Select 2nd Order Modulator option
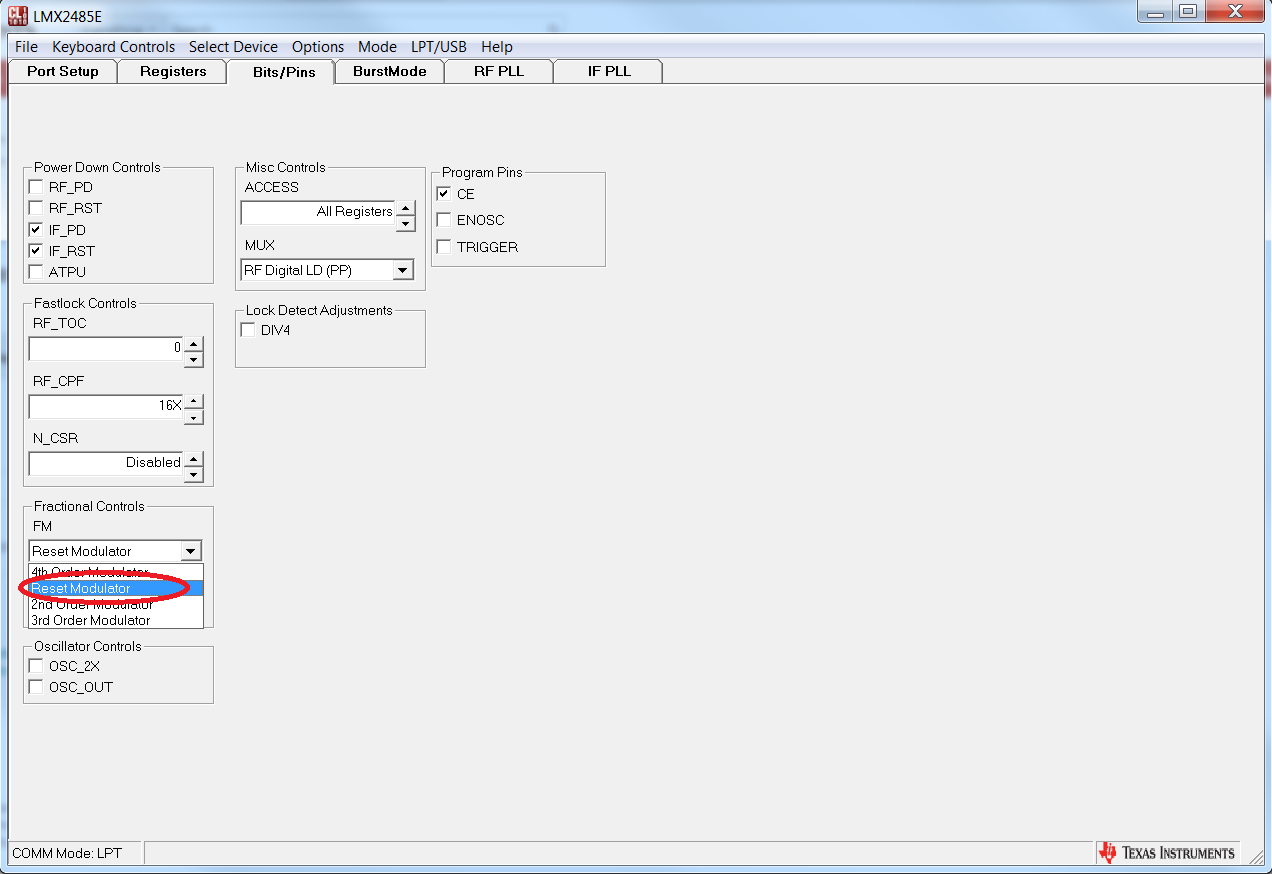 tap(116, 604)
